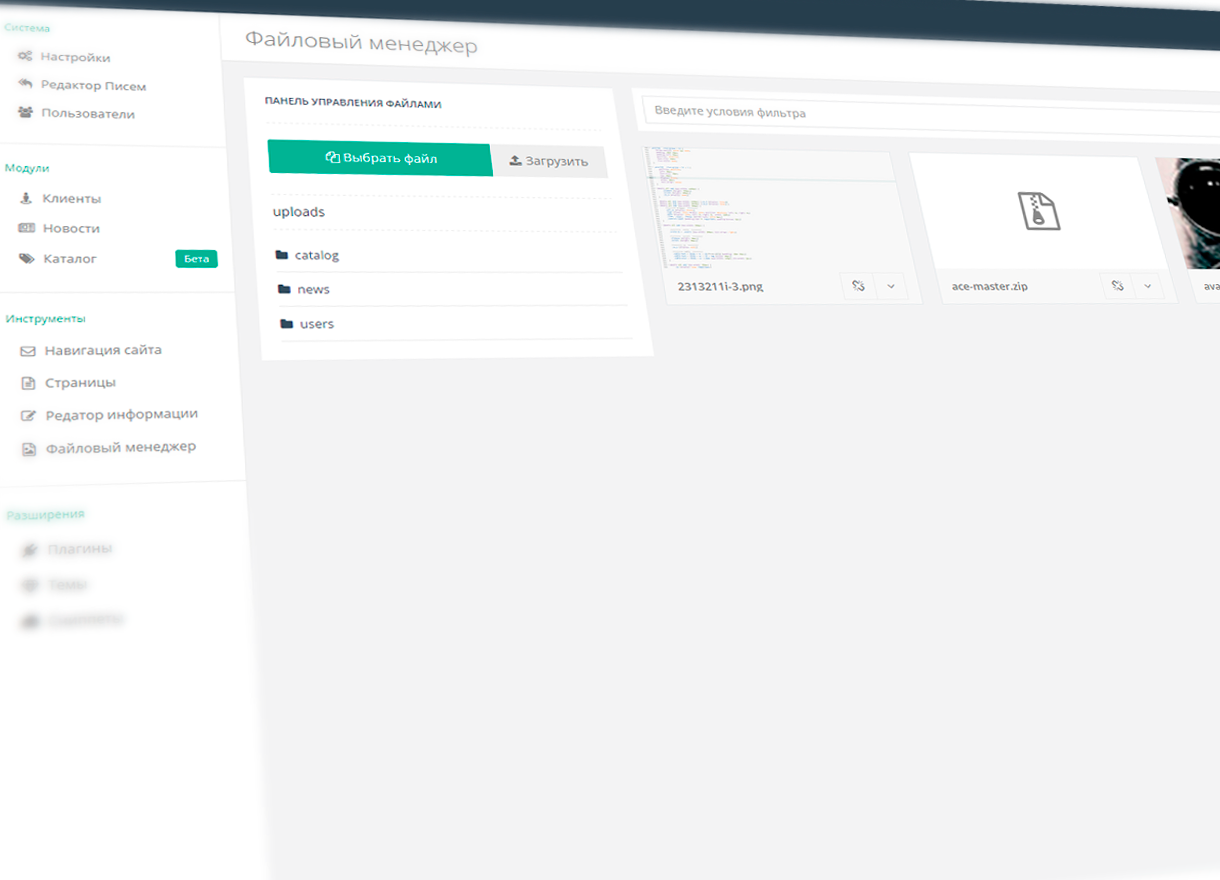1220x880 pixels.
Task: Open the users folder
Action: pos(316,324)
